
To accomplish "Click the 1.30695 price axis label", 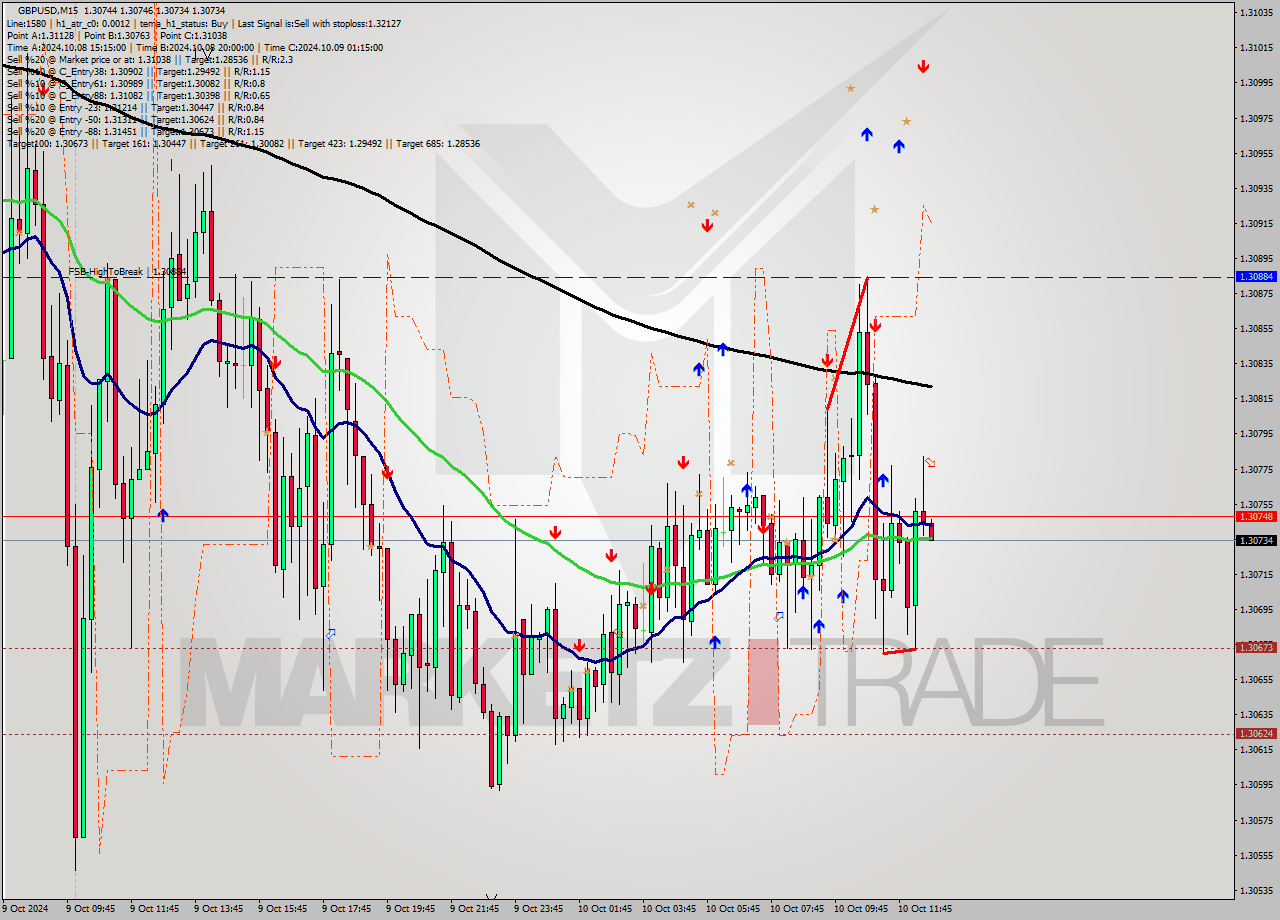I will pyautogui.click(x=1256, y=609).
